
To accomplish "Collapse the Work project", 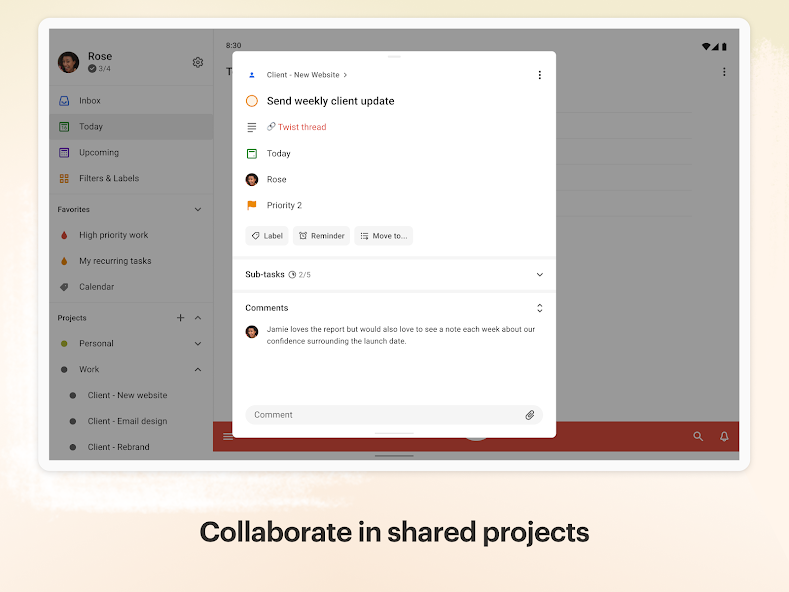I will (x=198, y=369).
